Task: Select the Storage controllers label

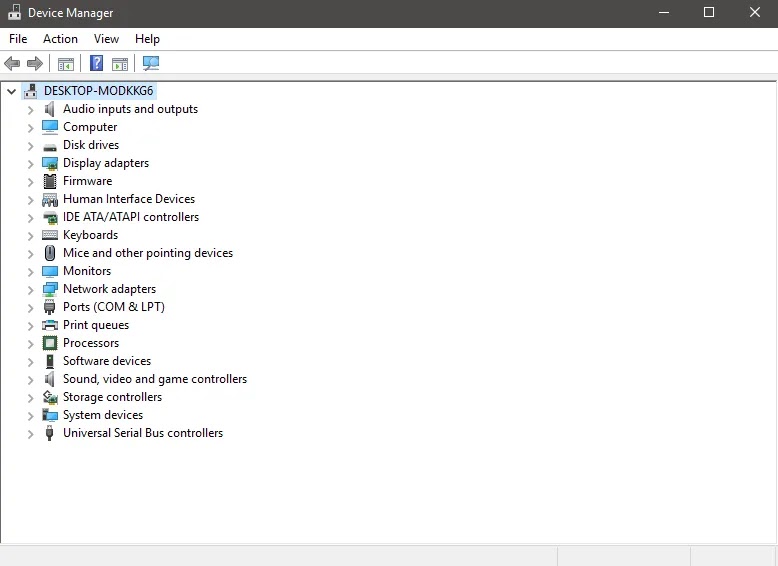Action: click(x=112, y=397)
